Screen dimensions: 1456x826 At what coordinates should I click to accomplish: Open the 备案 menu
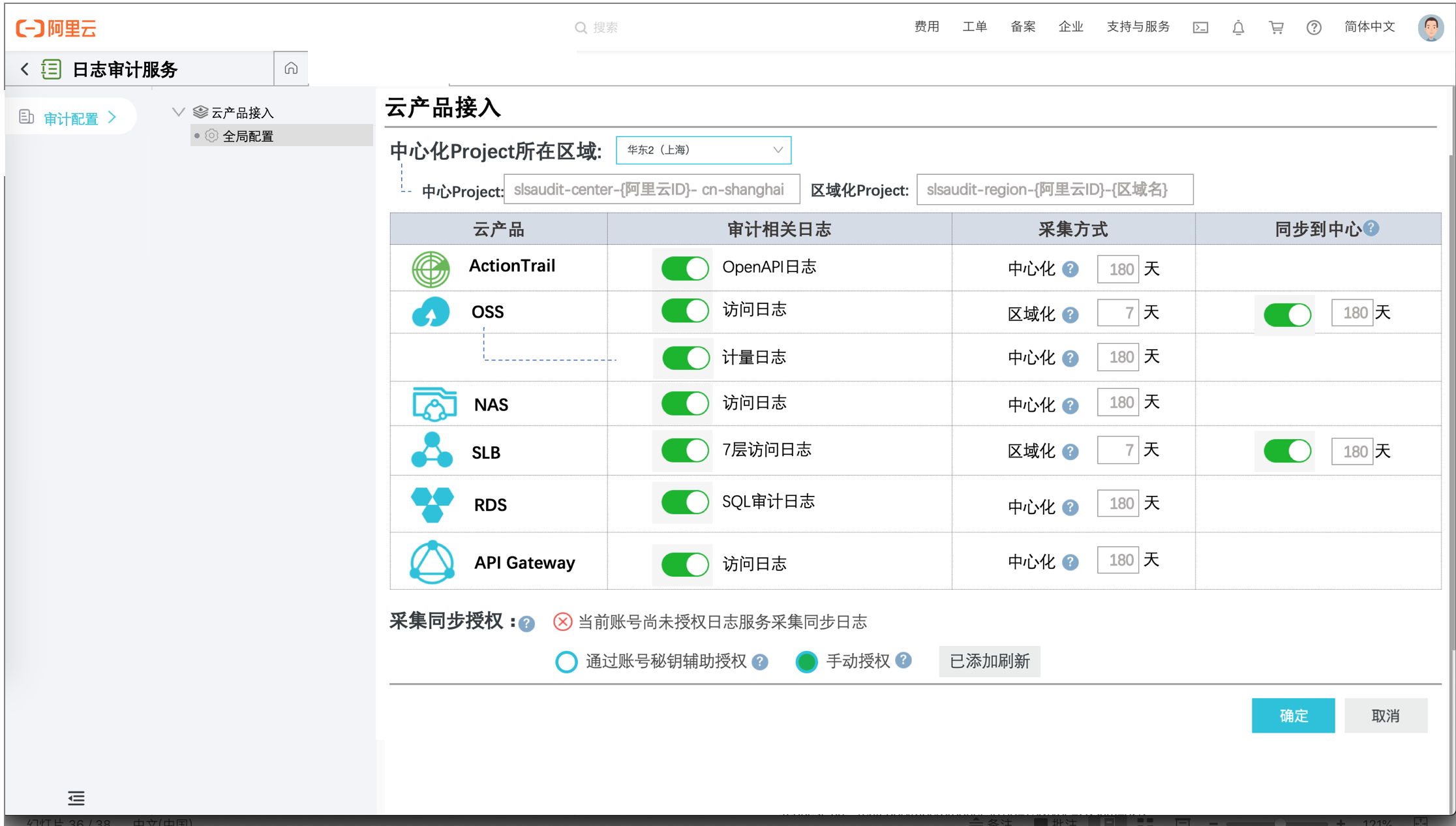click(1023, 27)
